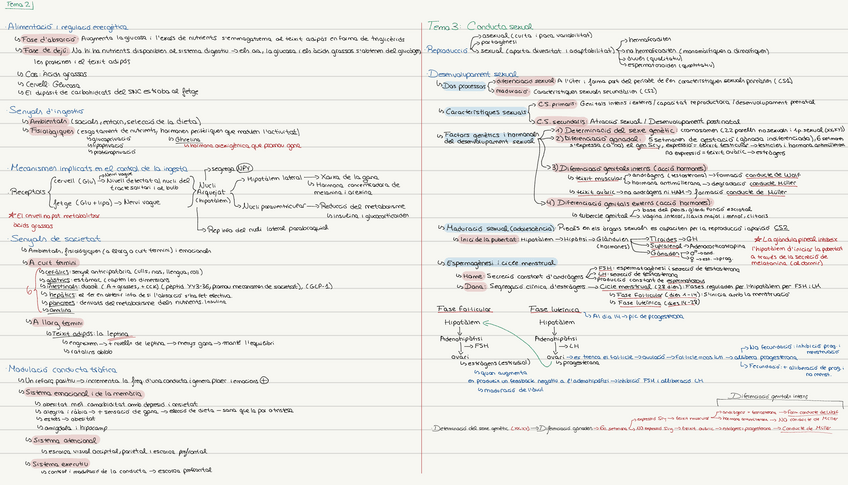This screenshot has height=485, width=848.
Task: Click '3) Diferenciació genitals interns'
Action: [x=630, y=168]
